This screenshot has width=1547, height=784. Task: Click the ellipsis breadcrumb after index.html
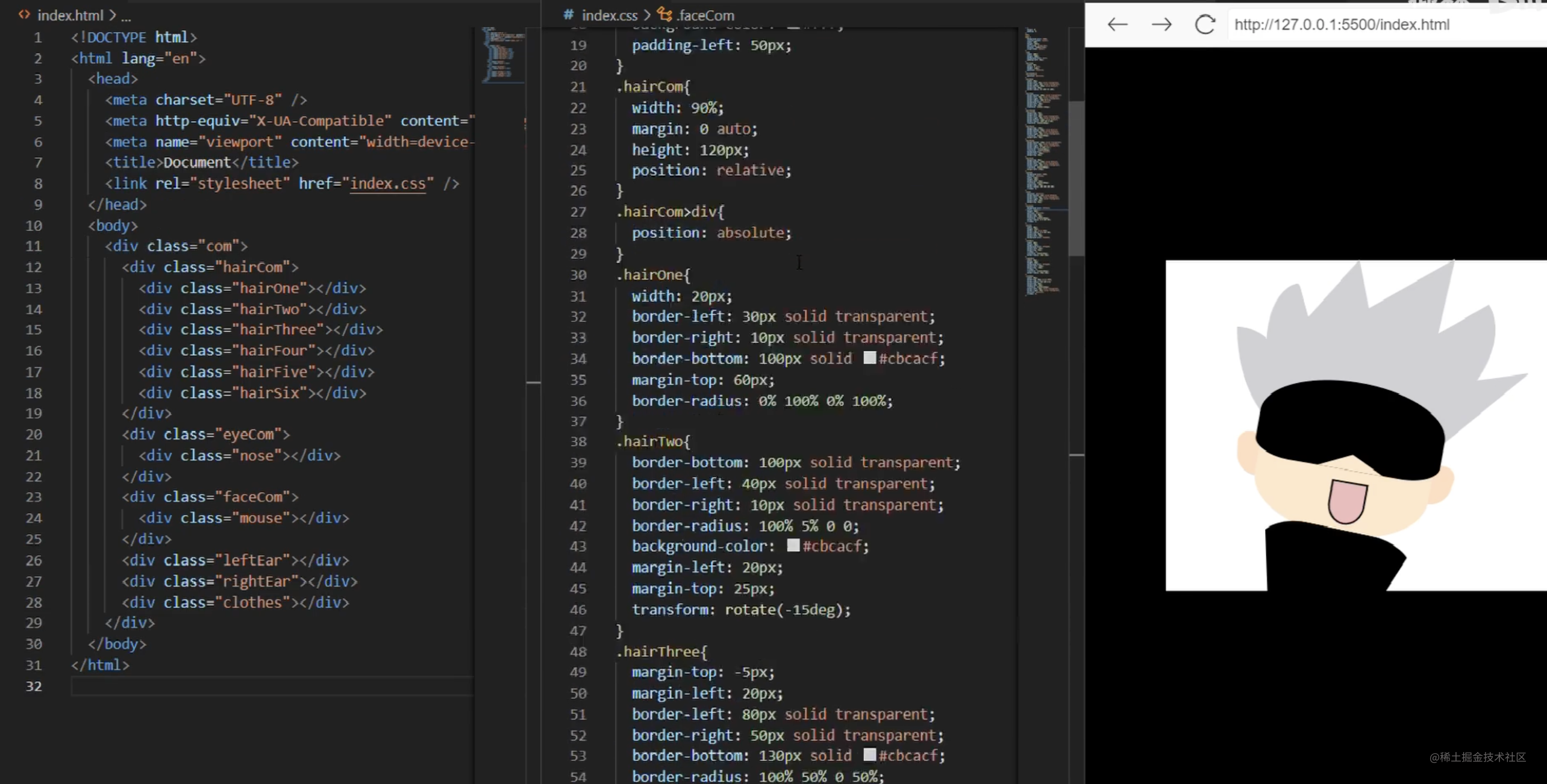click(126, 15)
